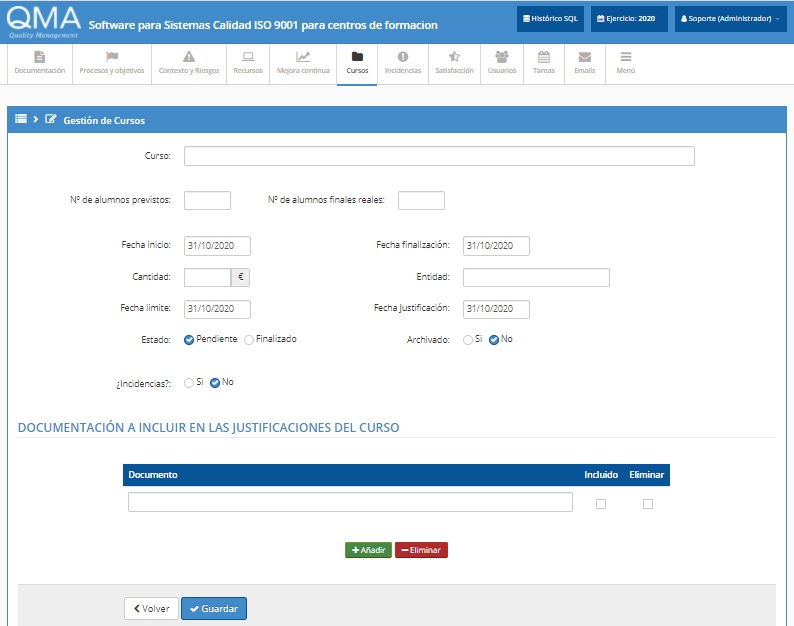Open Contexto y Riesgos warning icon

pyautogui.click(x=189, y=58)
